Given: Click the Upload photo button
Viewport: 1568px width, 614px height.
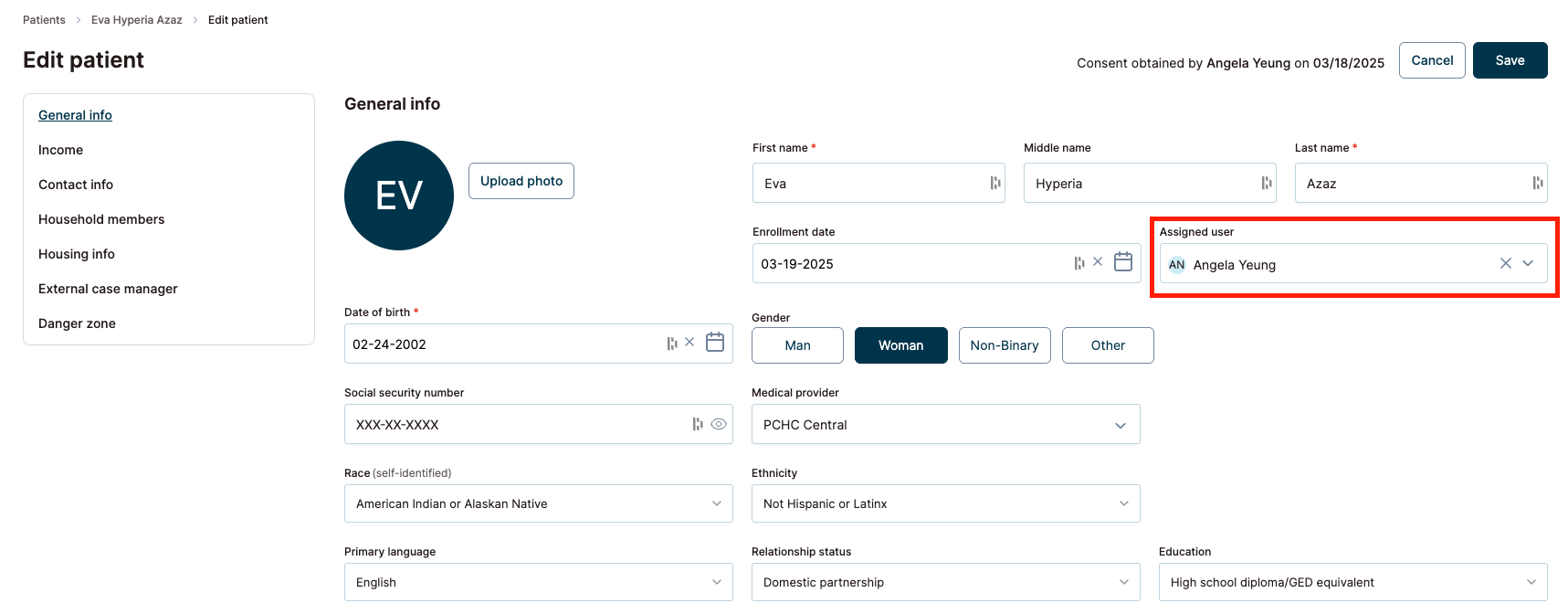Looking at the screenshot, I should coord(521,181).
